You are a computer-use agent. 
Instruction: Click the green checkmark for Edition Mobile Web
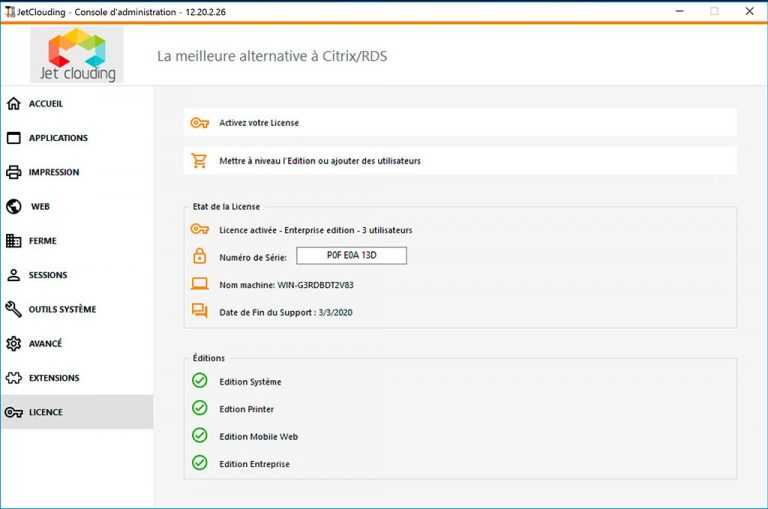click(199, 435)
